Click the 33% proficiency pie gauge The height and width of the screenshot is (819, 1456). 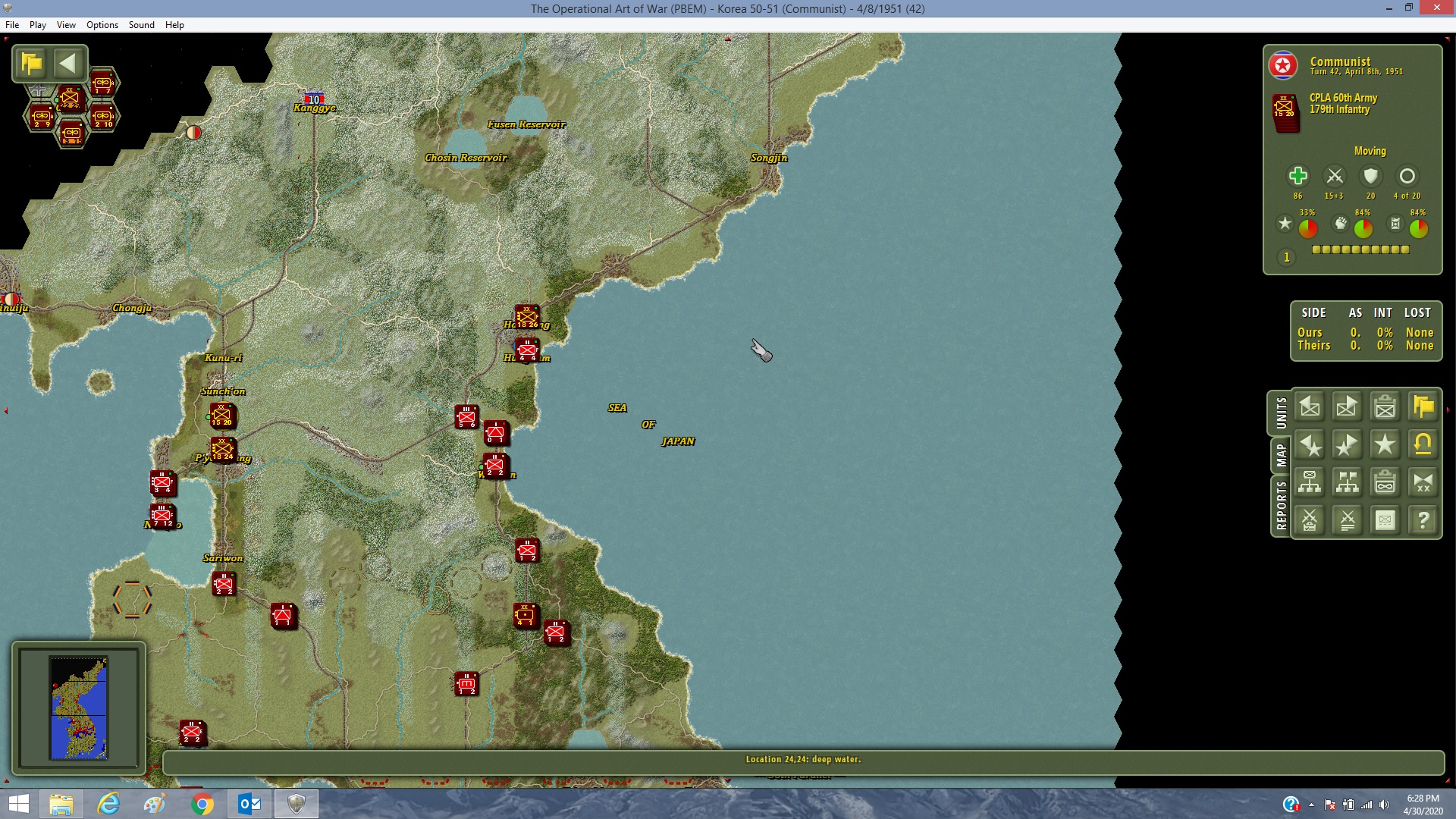[1308, 228]
